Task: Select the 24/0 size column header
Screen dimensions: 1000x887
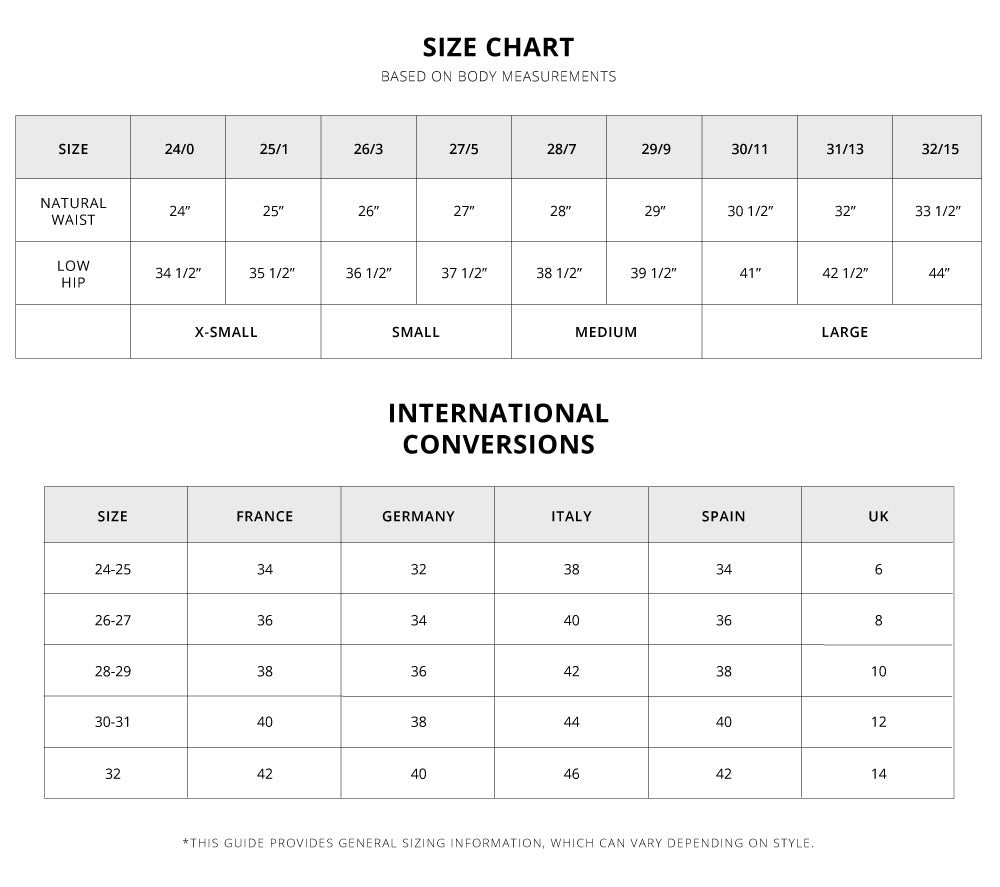Action: pos(179,149)
